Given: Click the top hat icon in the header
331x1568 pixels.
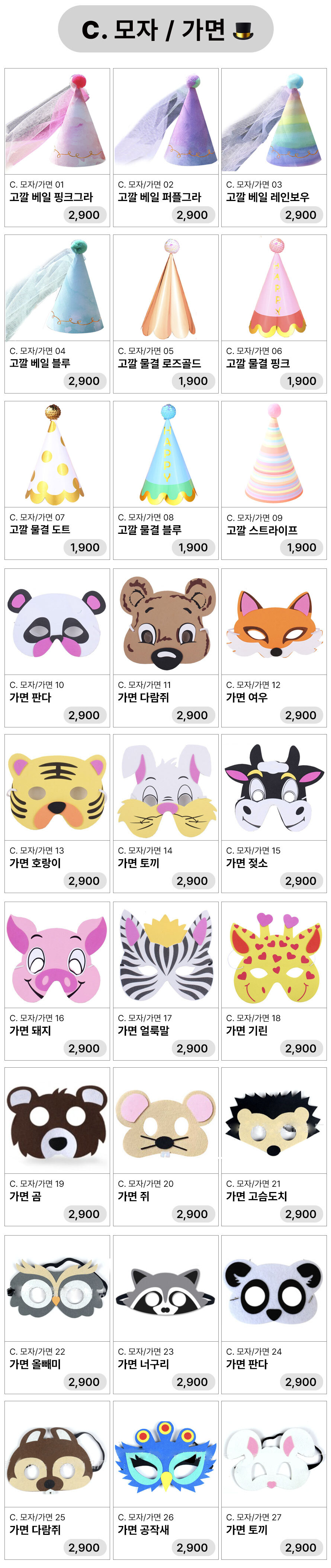Looking at the screenshot, I should [x=243, y=30].
